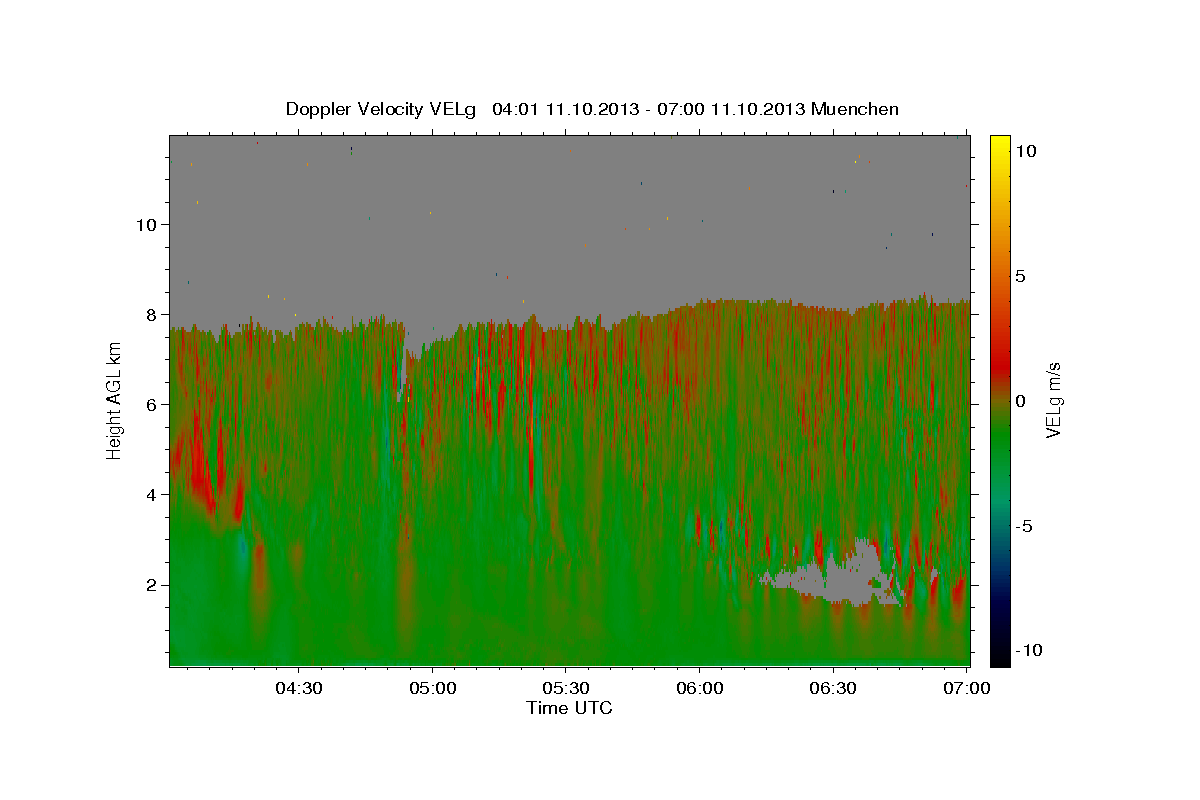Viewport: 1200px width, 800px height.
Task: Click the "05:30" time tick label
Action: [566, 689]
